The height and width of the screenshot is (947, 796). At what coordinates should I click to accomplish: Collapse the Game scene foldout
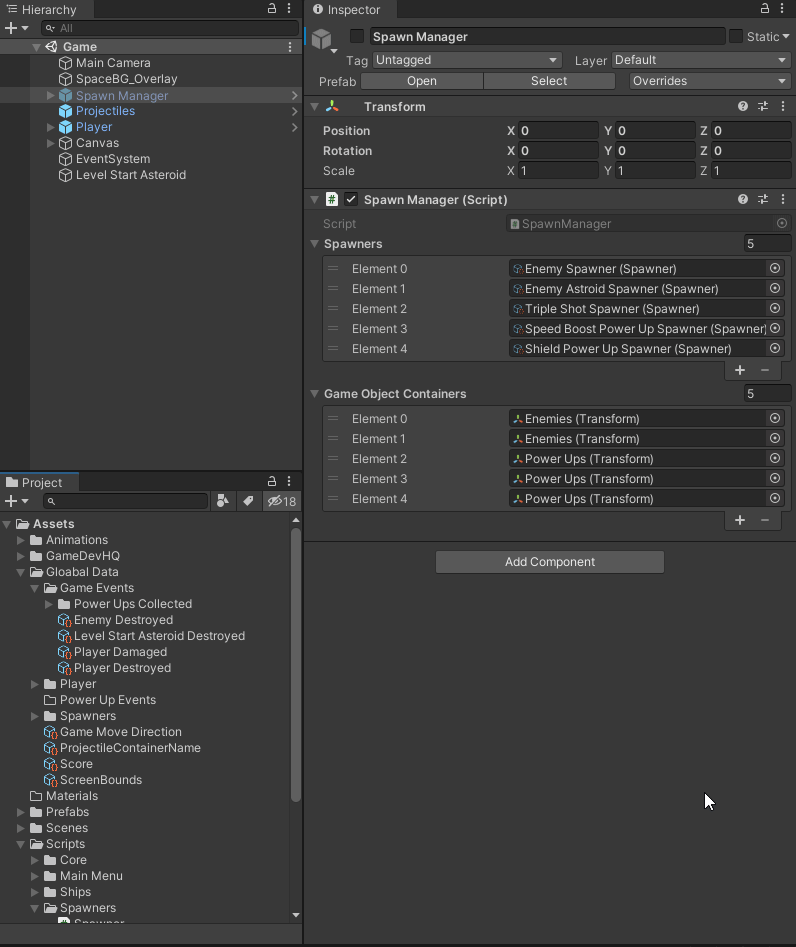tap(36, 47)
